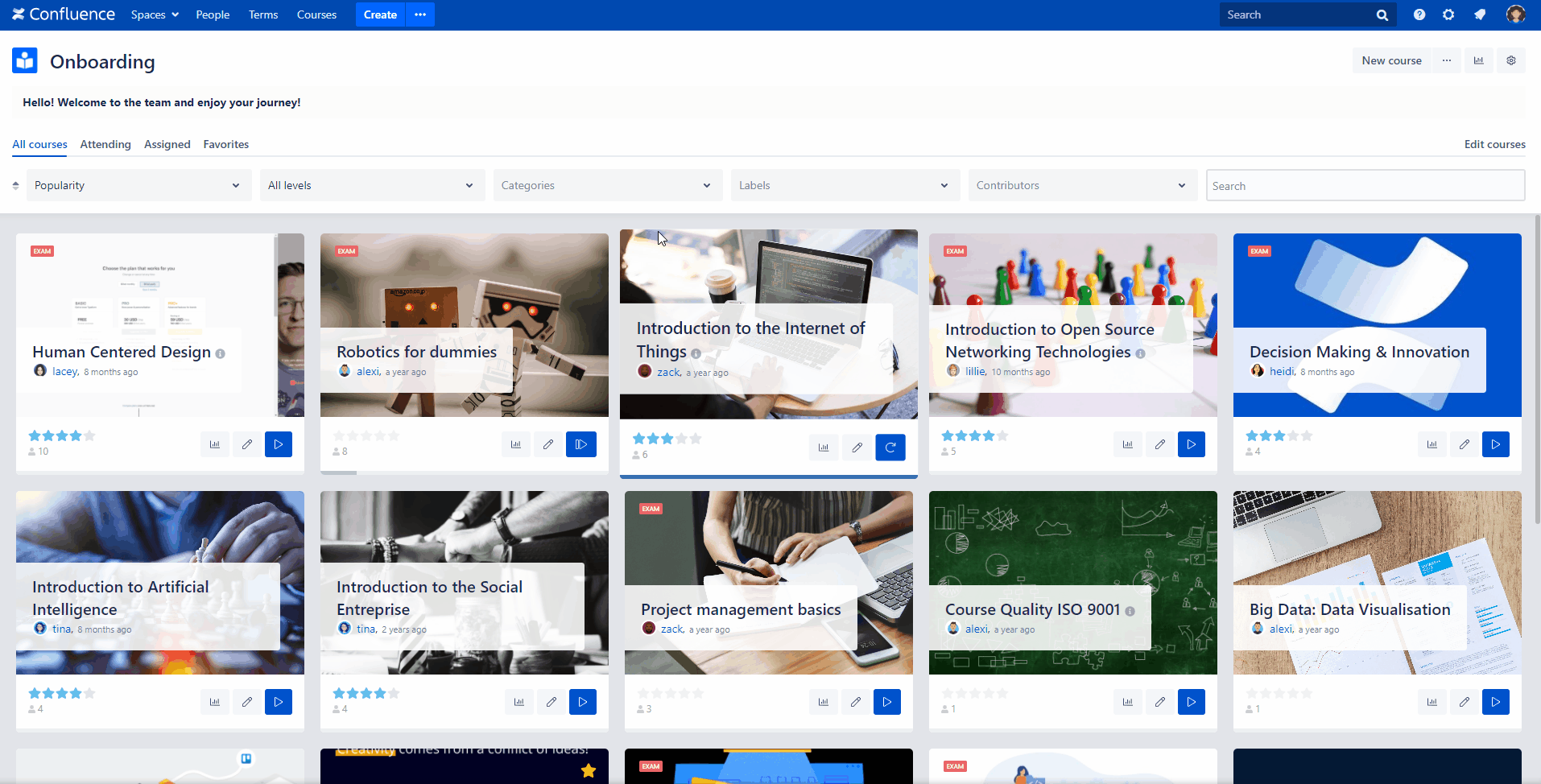Viewport: 1541px width, 784px height.
Task: Open the Favorites tab
Action: 225,144
